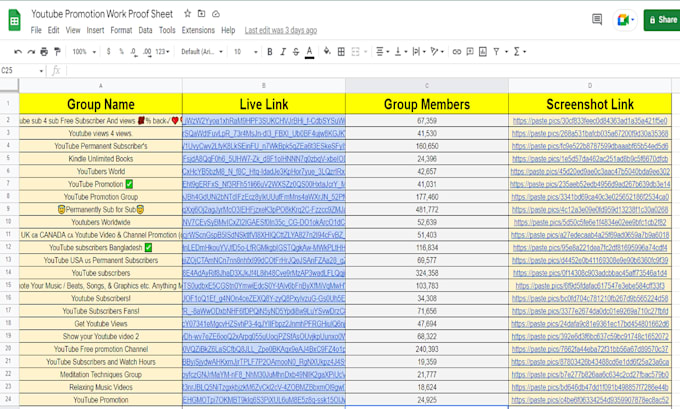Open font family Default dropdown
This screenshot has width=680, height=409.
pyautogui.click(x=202, y=52)
